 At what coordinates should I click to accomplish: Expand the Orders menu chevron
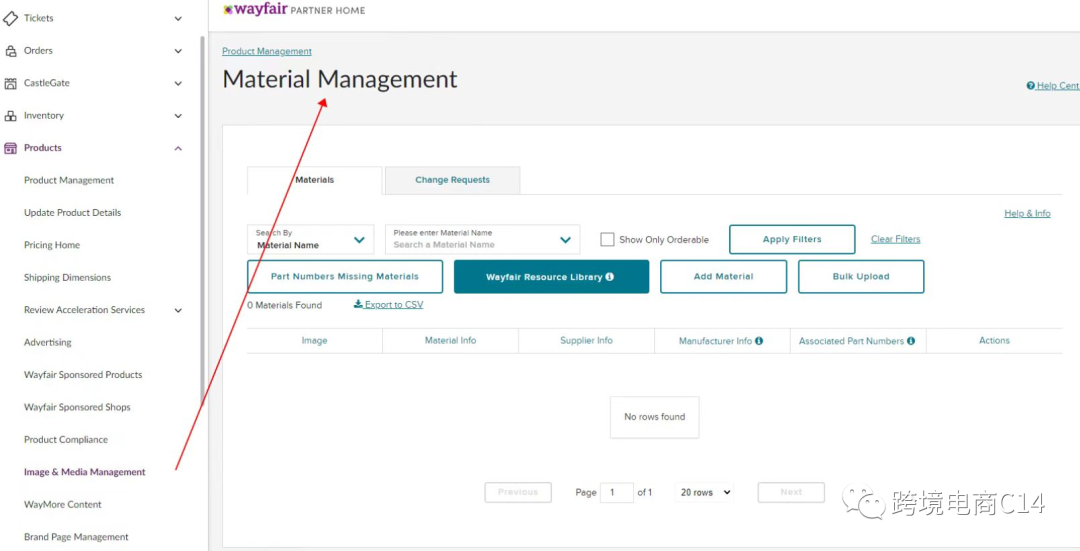point(178,51)
